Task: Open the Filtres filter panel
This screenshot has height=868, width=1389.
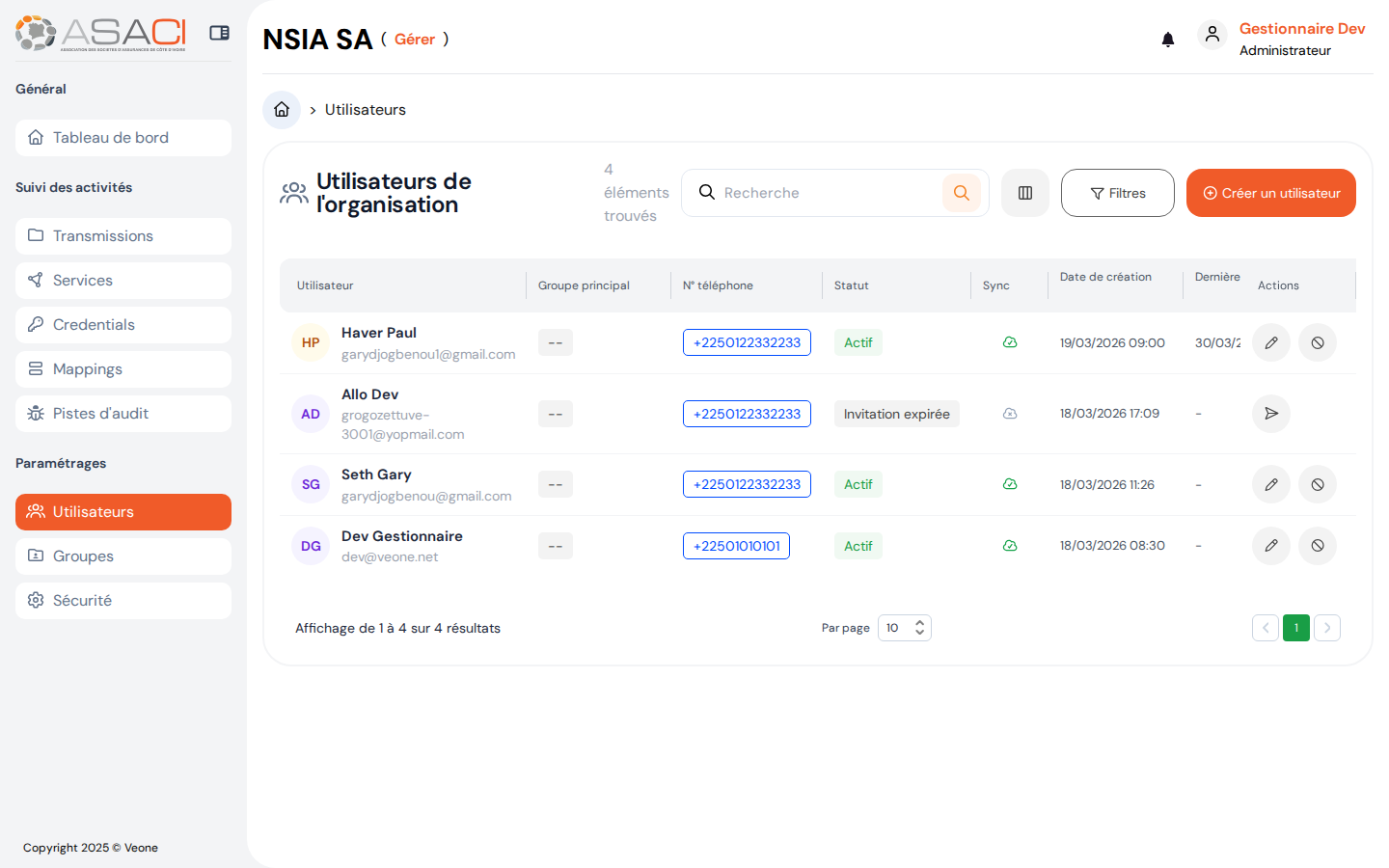Action: 1117,193
